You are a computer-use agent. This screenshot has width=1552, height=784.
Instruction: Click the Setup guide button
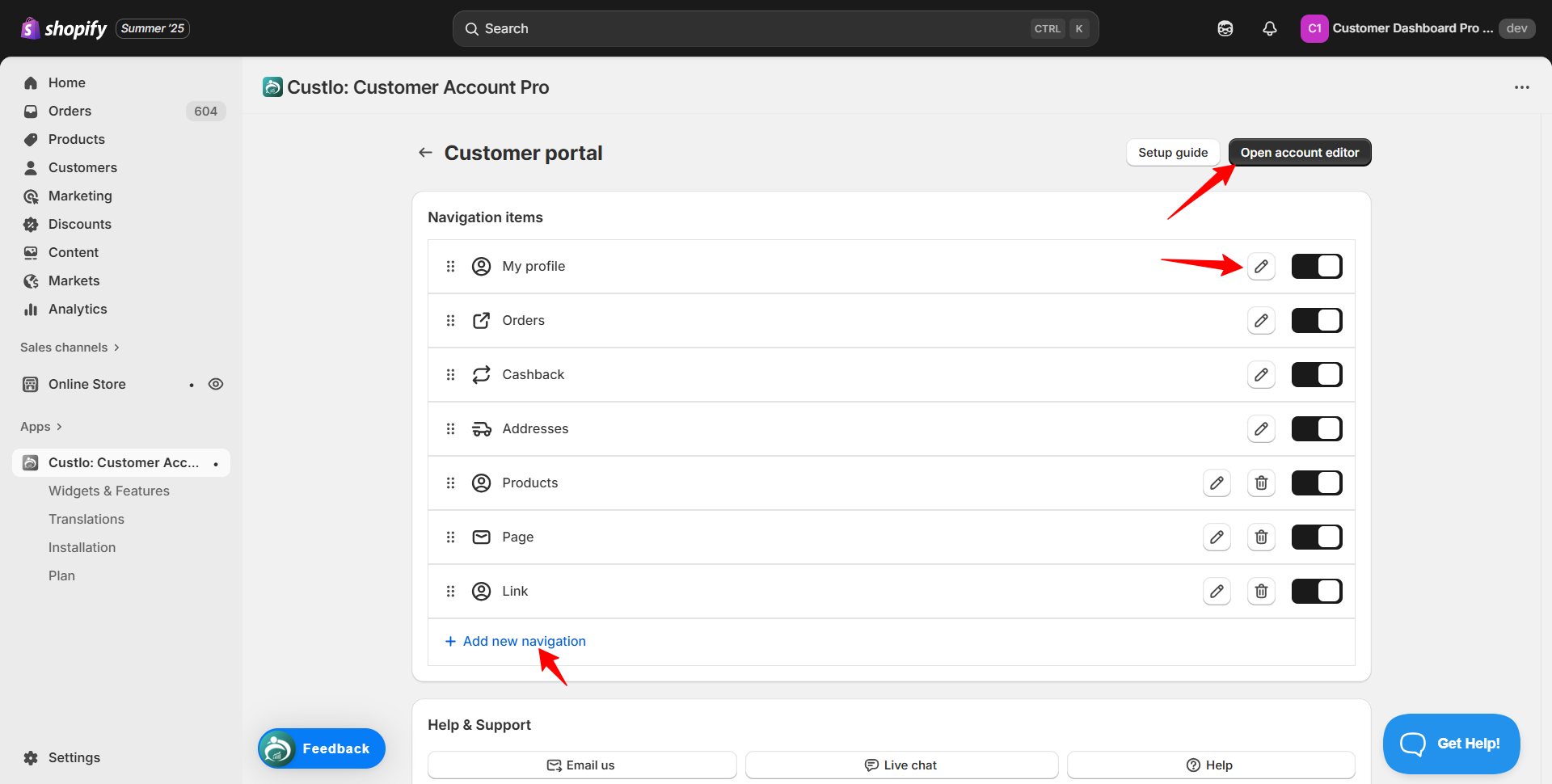tap(1173, 152)
